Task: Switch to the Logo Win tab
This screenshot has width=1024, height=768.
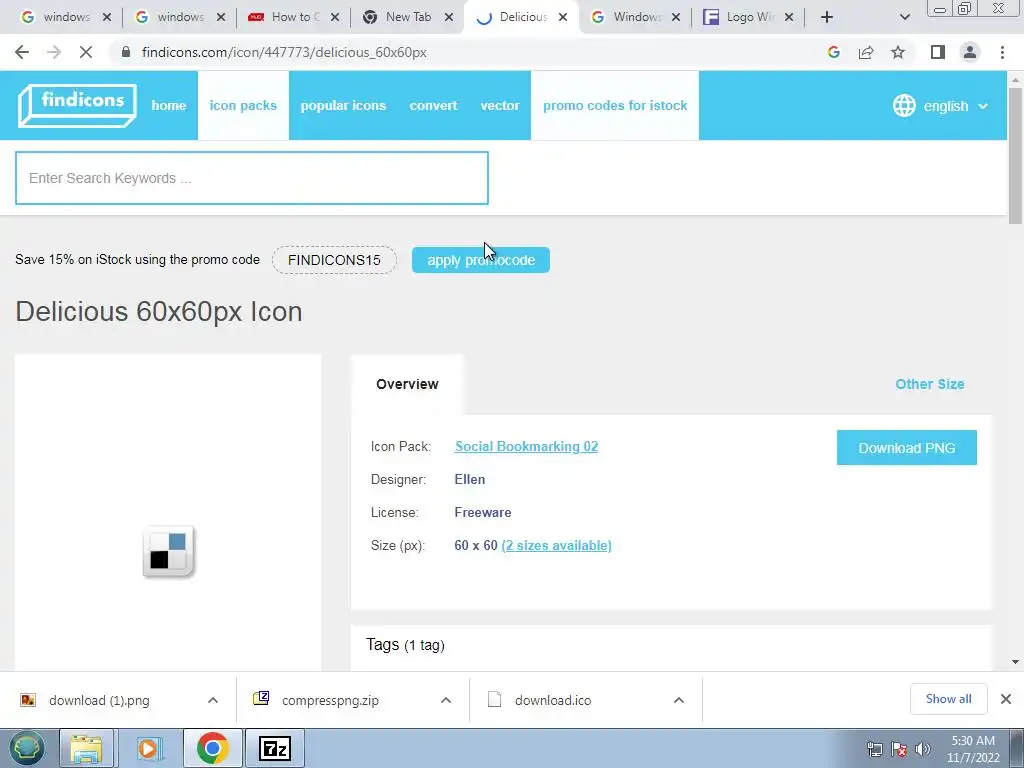Action: 750,17
